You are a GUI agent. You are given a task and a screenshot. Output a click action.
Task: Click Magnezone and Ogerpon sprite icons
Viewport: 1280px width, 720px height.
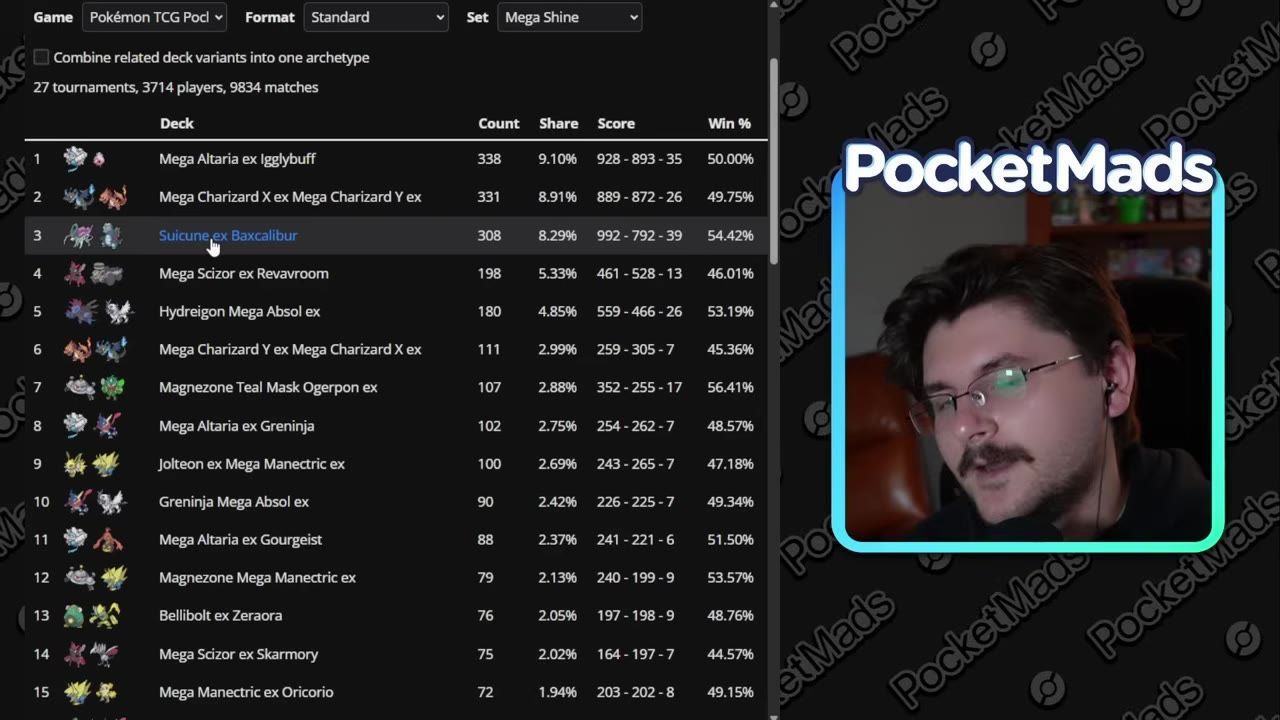click(x=93, y=387)
